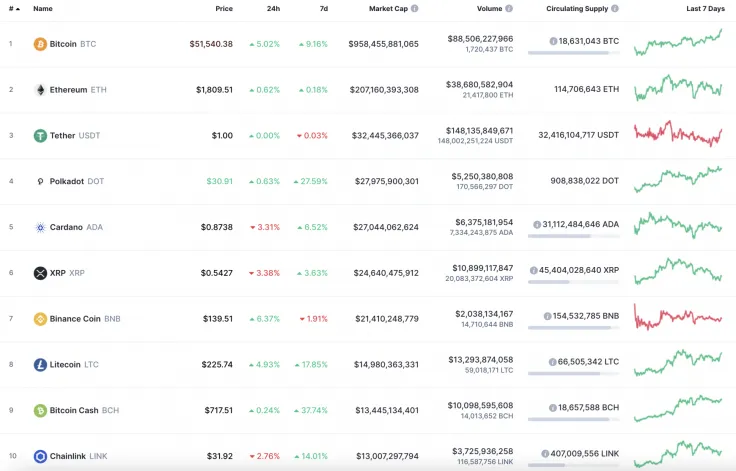The image size is (736, 471).
Task: Click info icon beside 18,657,588 BCH supply
Action: coord(553,408)
